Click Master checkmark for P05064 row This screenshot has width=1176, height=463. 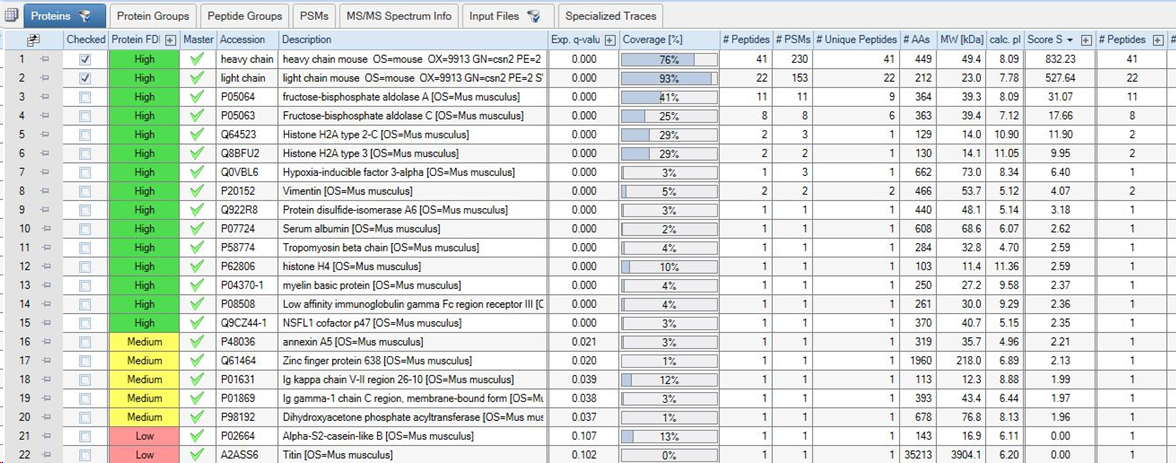pyautogui.click(x=198, y=96)
